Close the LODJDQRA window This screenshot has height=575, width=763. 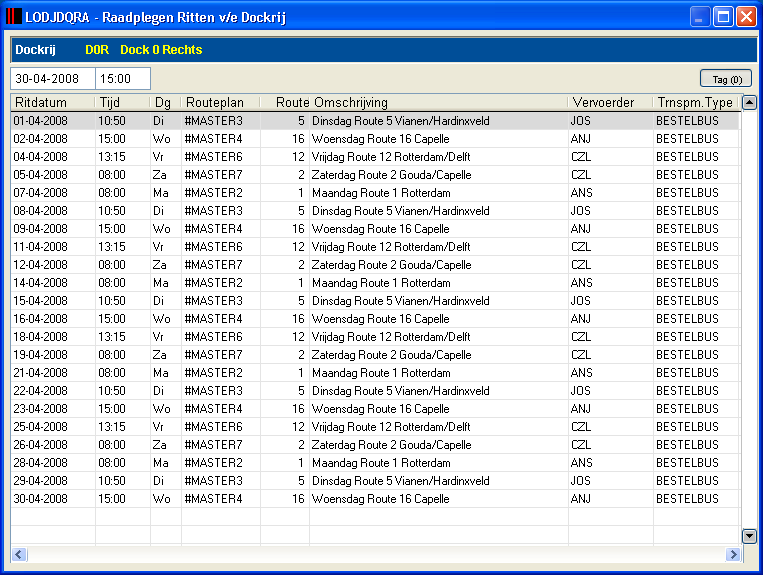[746, 17]
